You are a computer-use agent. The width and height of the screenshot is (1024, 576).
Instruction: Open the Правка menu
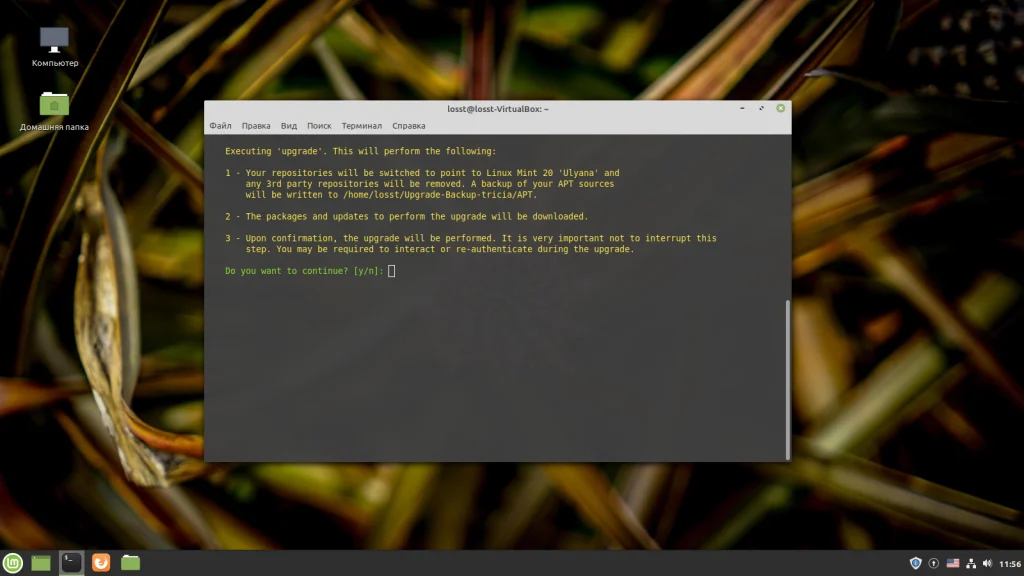point(256,125)
